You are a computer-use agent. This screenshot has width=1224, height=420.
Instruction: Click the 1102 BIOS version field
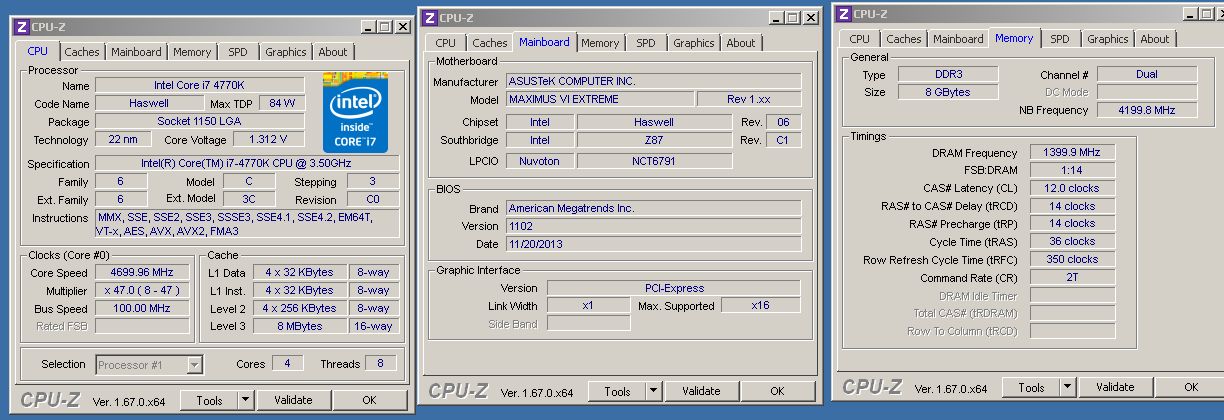(x=653, y=226)
